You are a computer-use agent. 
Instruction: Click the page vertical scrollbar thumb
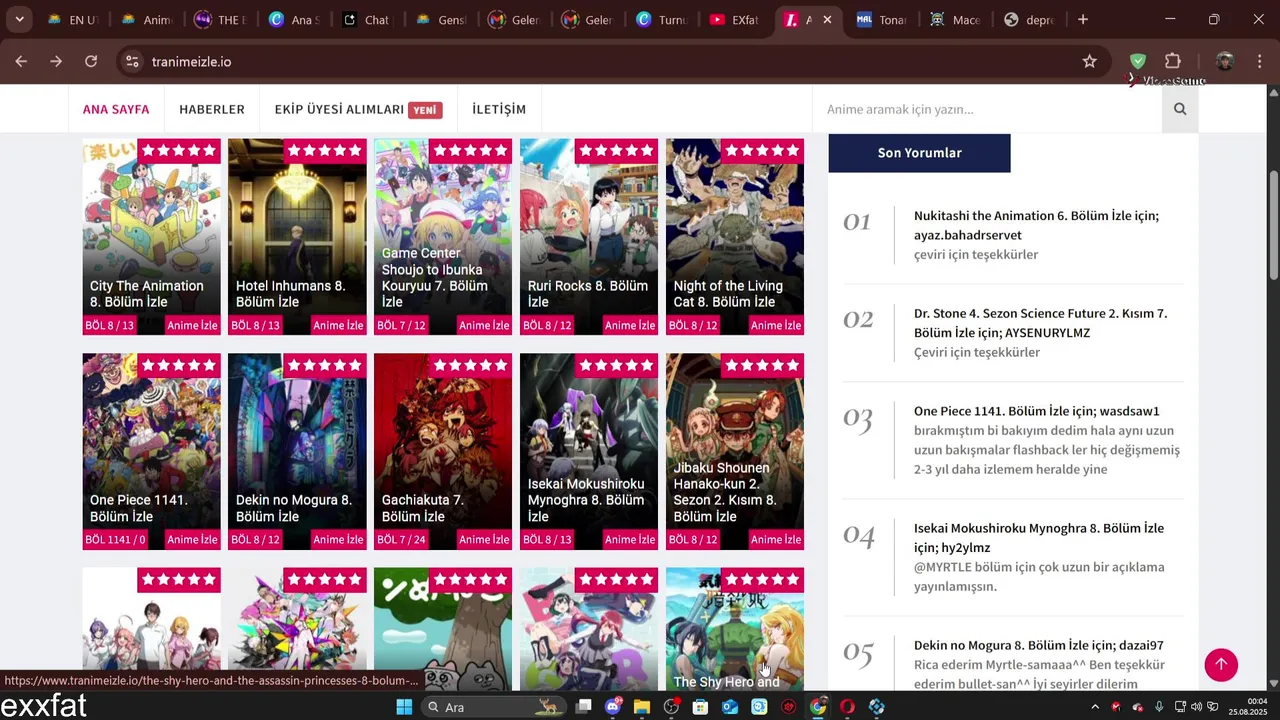1272,225
